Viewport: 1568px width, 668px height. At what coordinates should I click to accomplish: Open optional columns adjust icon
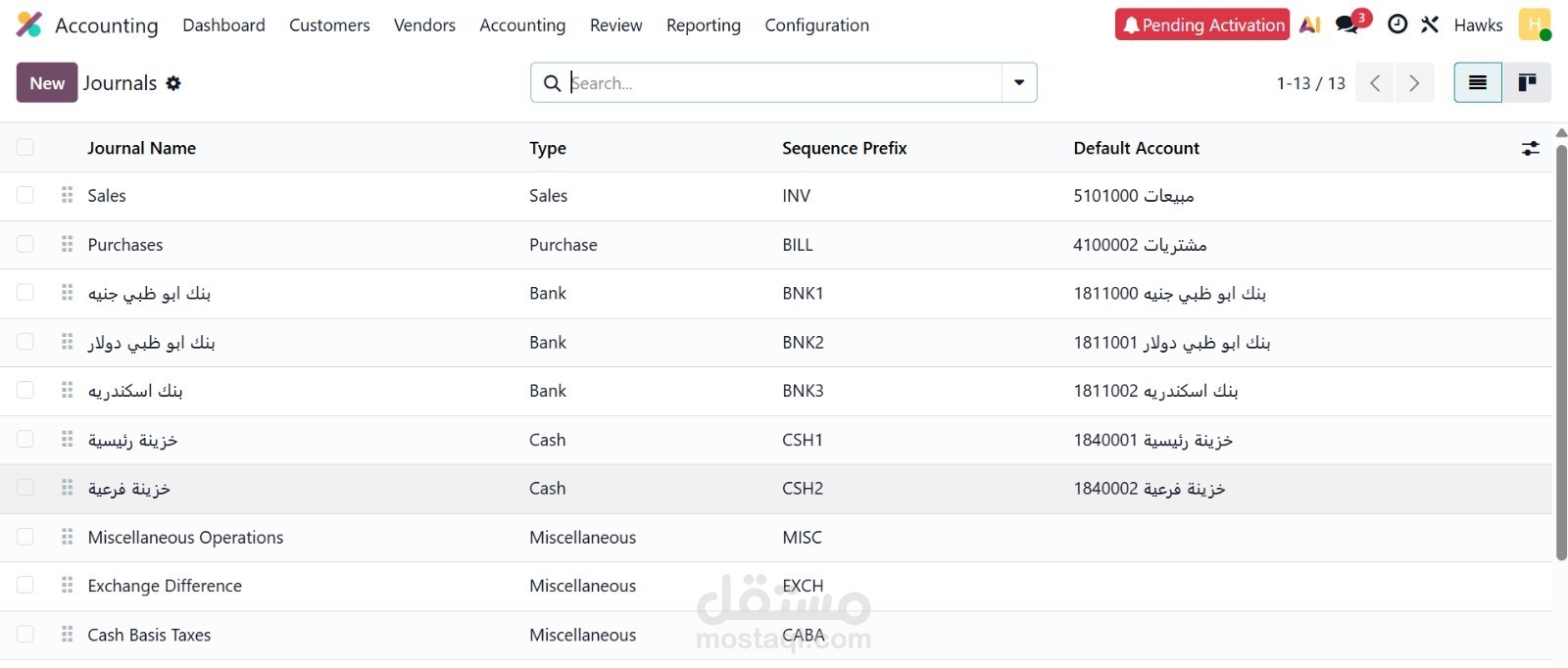tap(1530, 148)
